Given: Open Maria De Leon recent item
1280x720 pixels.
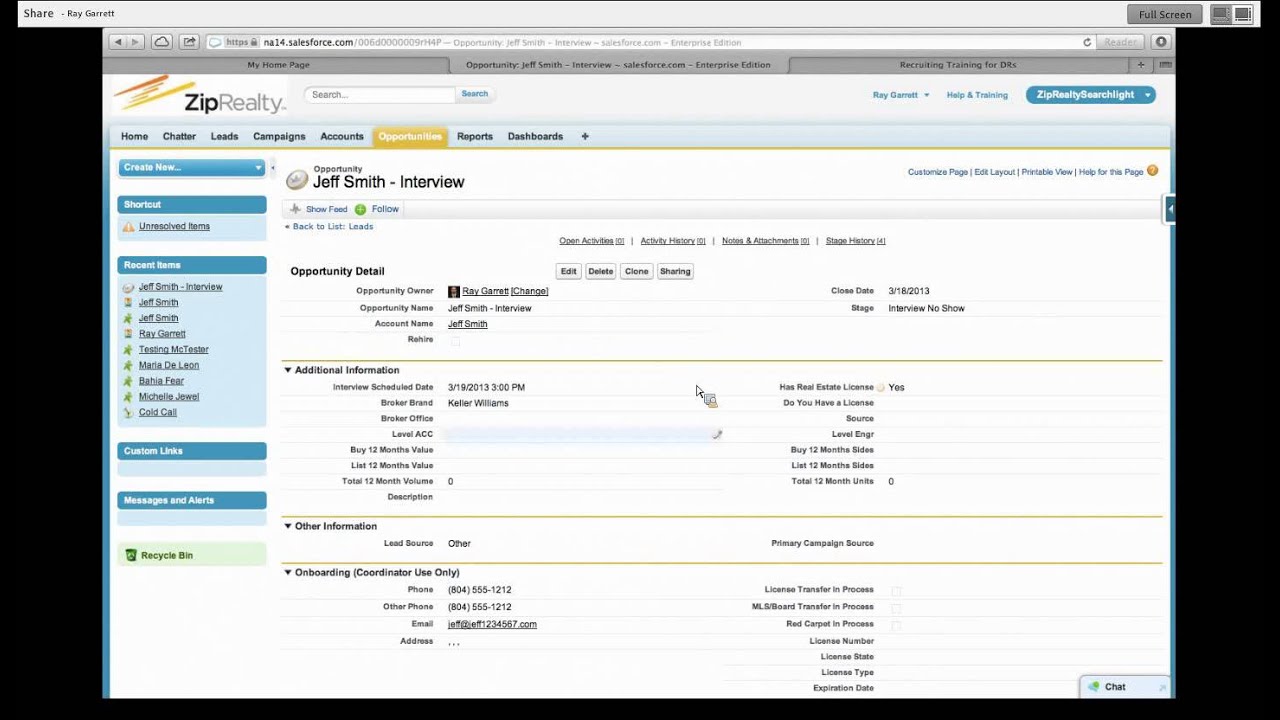Looking at the screenshot, I should click(x=169, y=365).
